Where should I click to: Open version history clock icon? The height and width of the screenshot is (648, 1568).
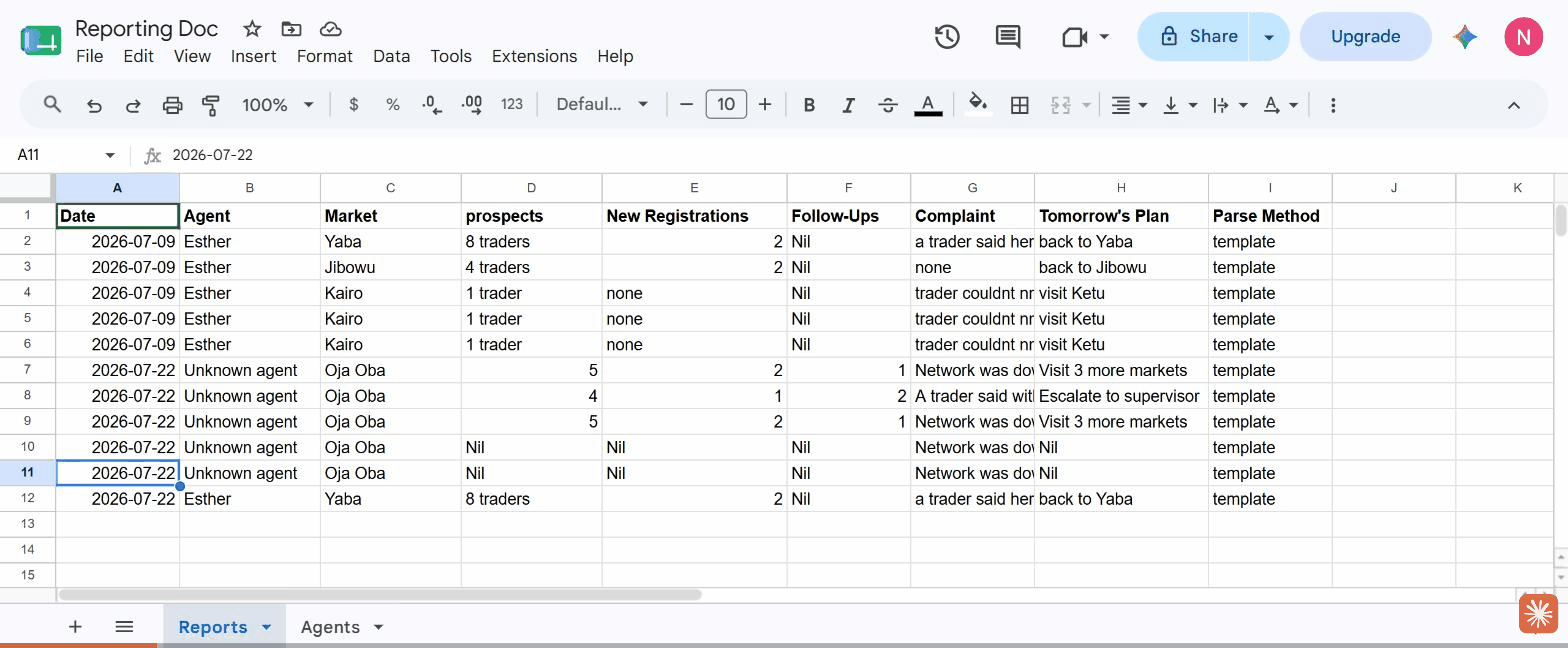(x=947, y=37)
